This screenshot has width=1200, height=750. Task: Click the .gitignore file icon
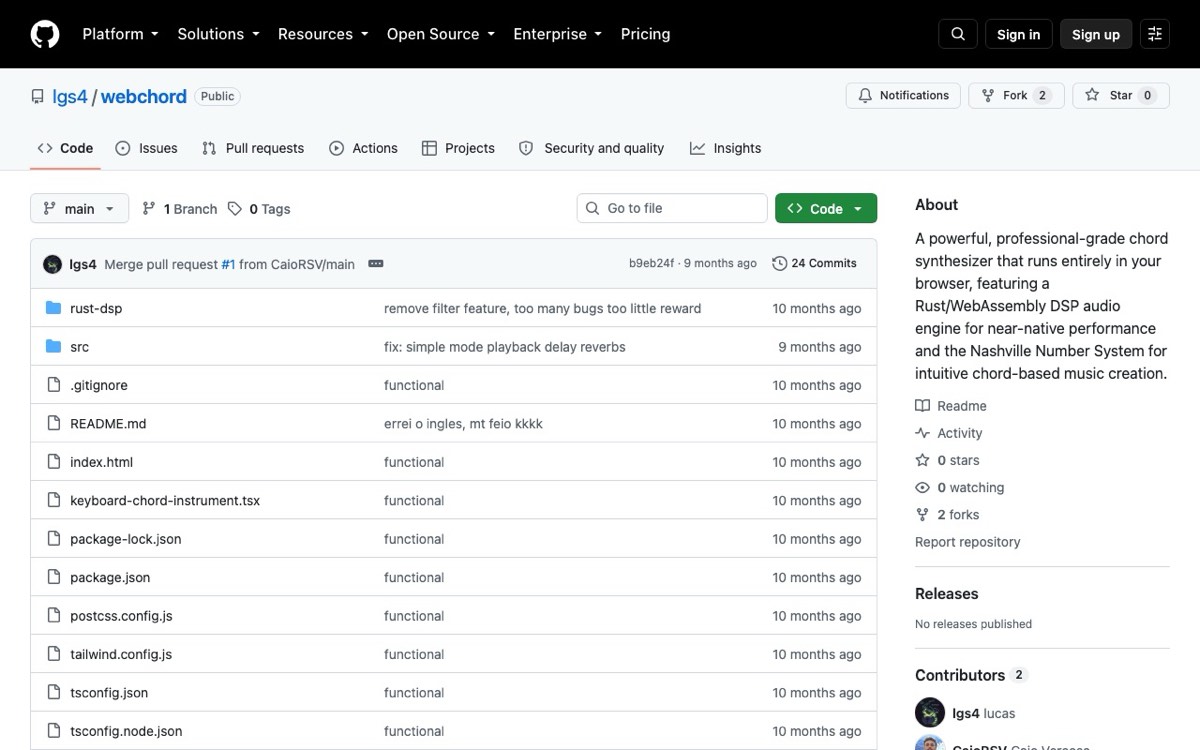click(x=54, y=385)
